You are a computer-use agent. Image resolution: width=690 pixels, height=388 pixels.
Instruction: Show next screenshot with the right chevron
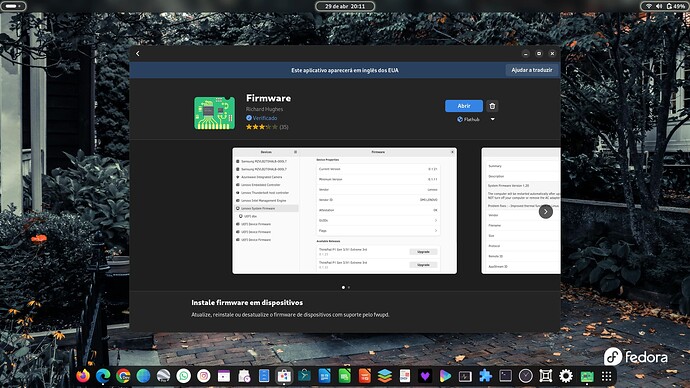pos(546,212)
